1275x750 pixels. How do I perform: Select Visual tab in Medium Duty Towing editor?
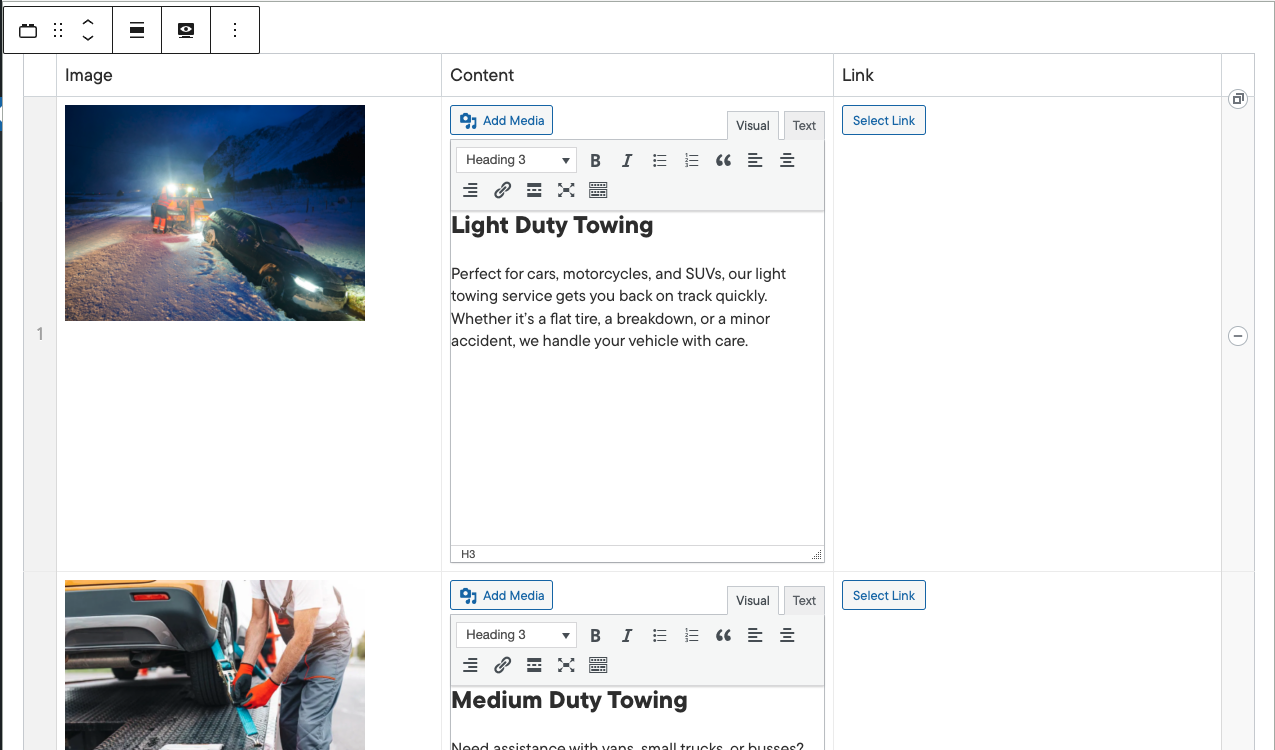[x=752, y=601]
